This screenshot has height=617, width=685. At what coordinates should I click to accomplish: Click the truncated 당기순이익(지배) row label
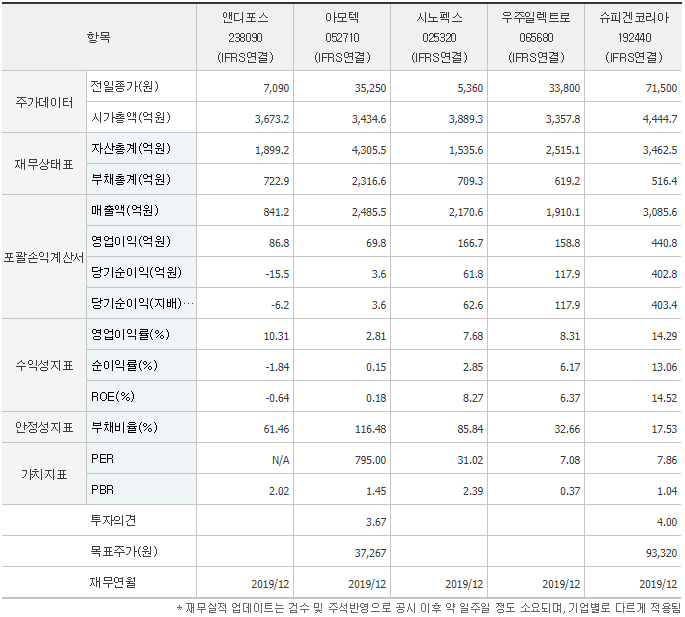[142, 304]
